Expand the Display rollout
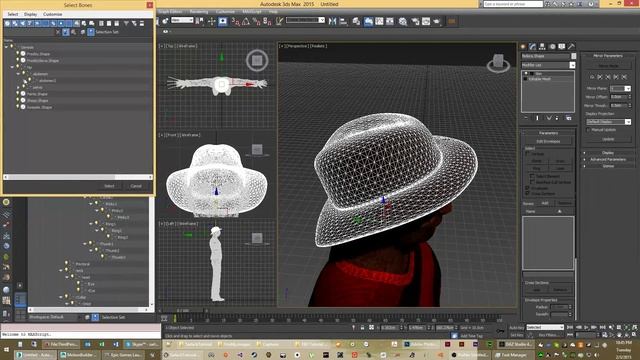The image size is (640, 360). (608, 153)
